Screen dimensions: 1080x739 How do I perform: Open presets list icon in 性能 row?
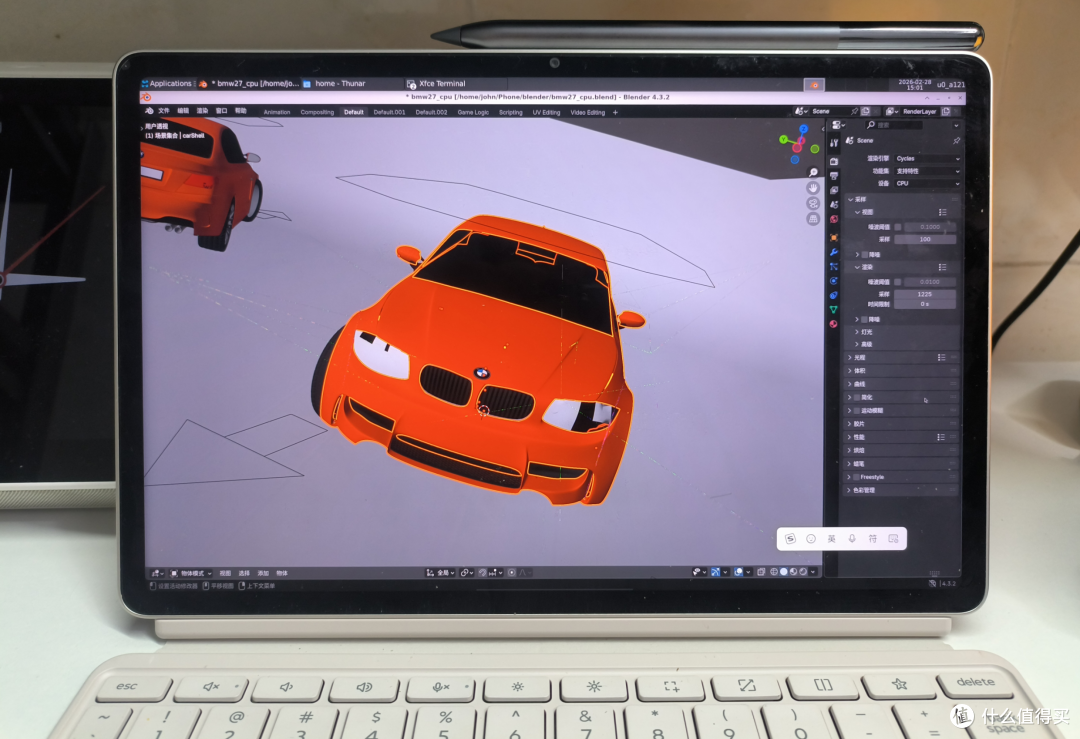941,437
